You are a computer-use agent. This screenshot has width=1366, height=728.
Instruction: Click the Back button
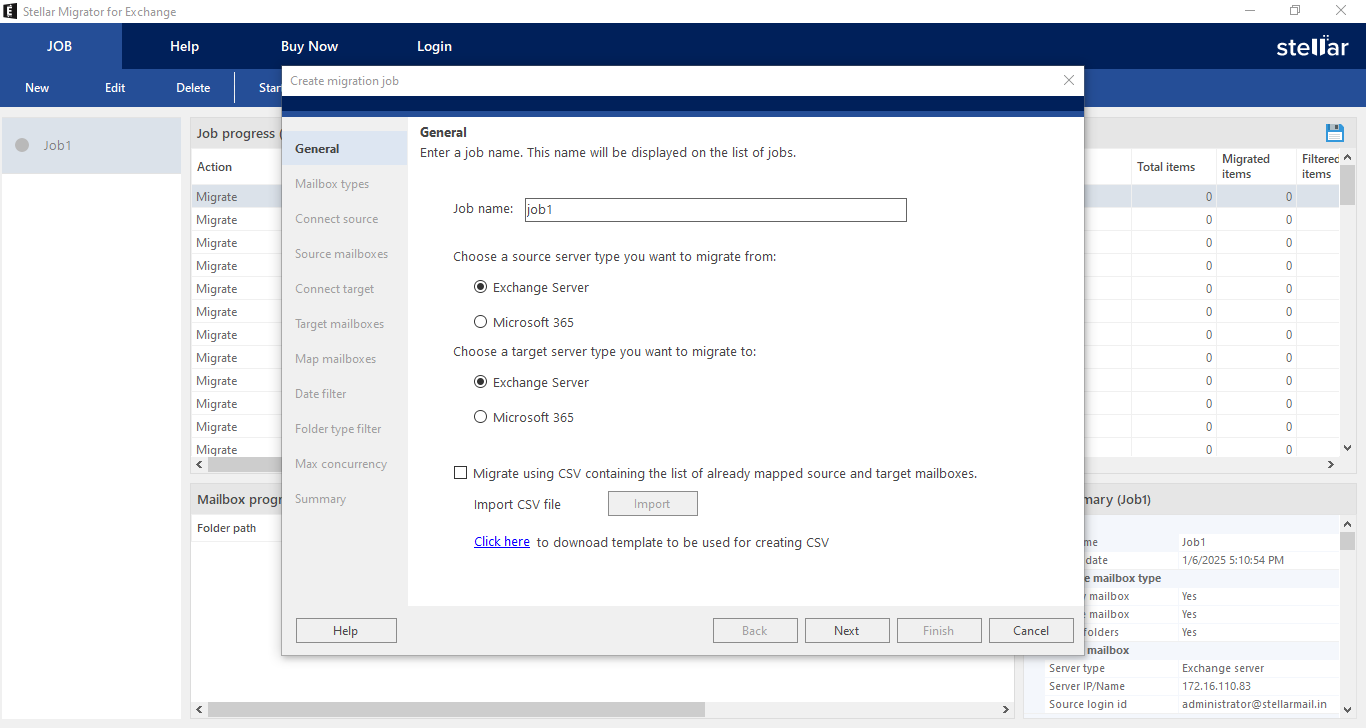755,630
